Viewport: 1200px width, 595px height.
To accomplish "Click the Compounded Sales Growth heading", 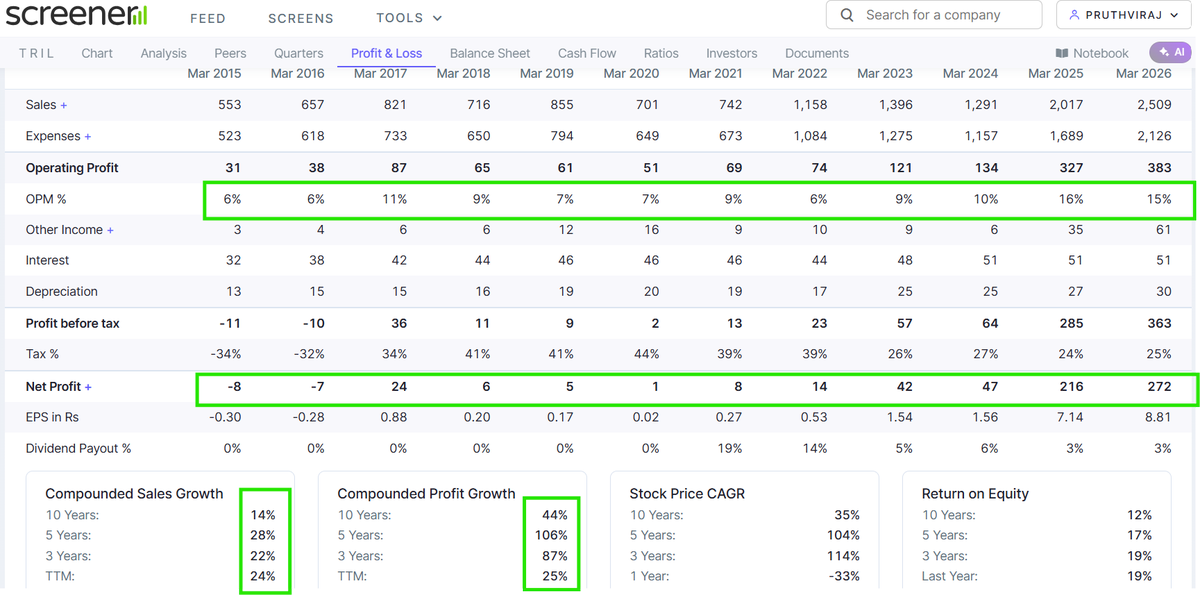I will pos(134,494).
